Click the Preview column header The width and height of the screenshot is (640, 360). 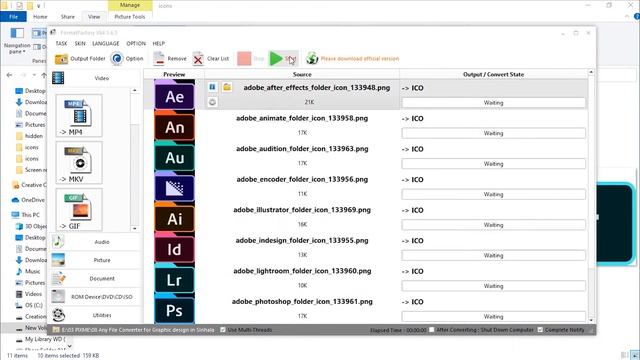174,74
